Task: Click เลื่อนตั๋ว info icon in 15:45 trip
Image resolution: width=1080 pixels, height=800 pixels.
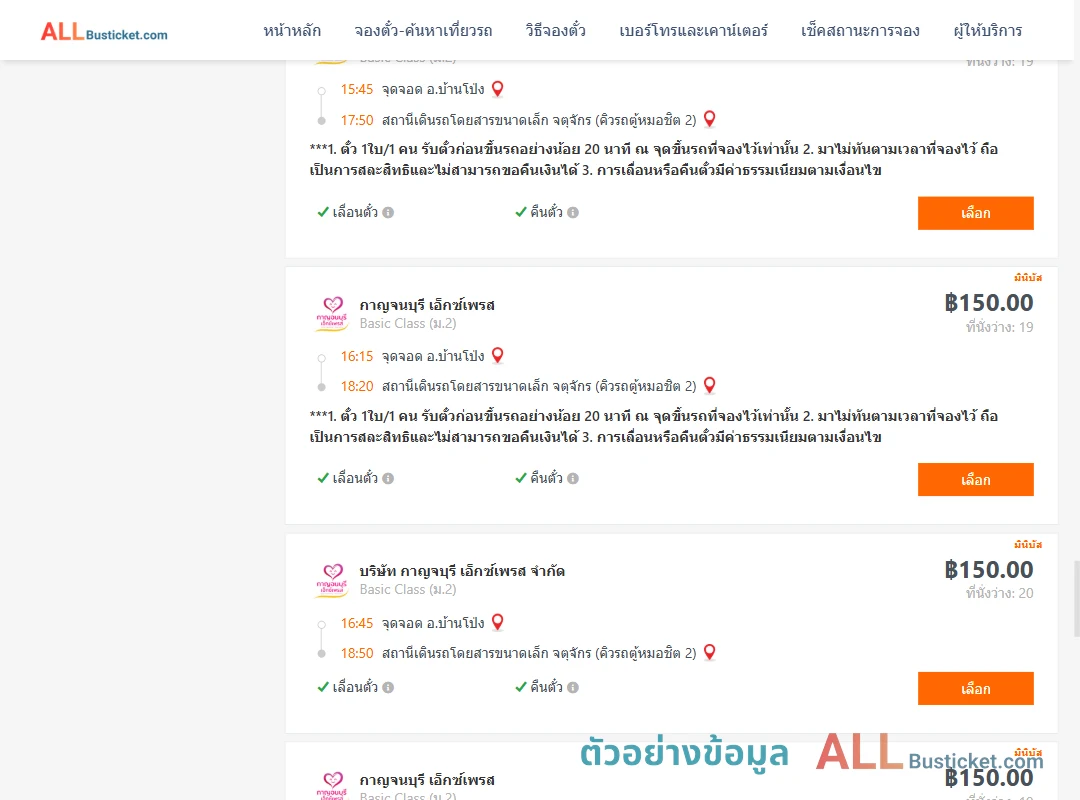Action: [x=388, y=213]
